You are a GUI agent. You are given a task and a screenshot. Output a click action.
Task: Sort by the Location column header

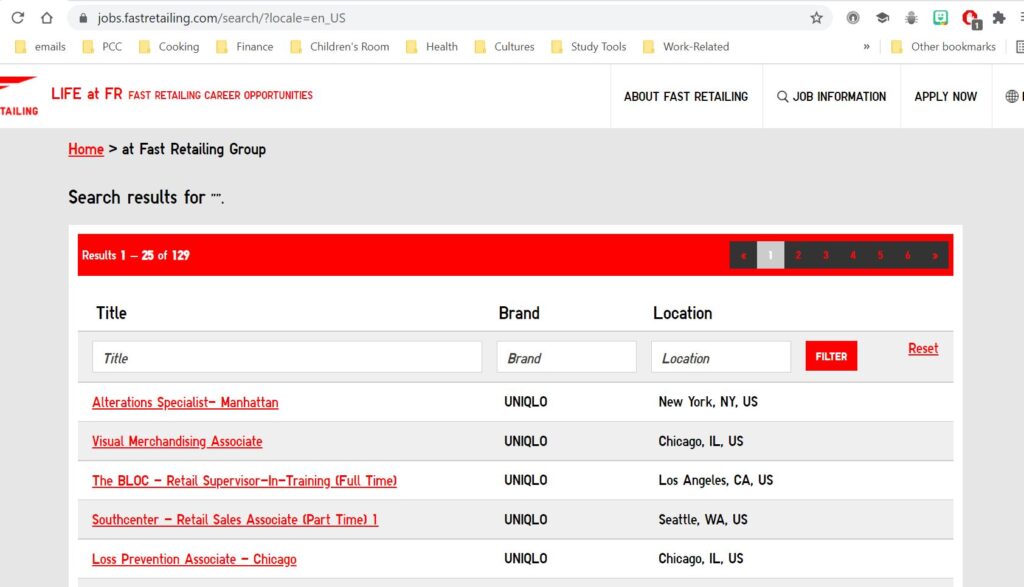[x=682, y=313]
